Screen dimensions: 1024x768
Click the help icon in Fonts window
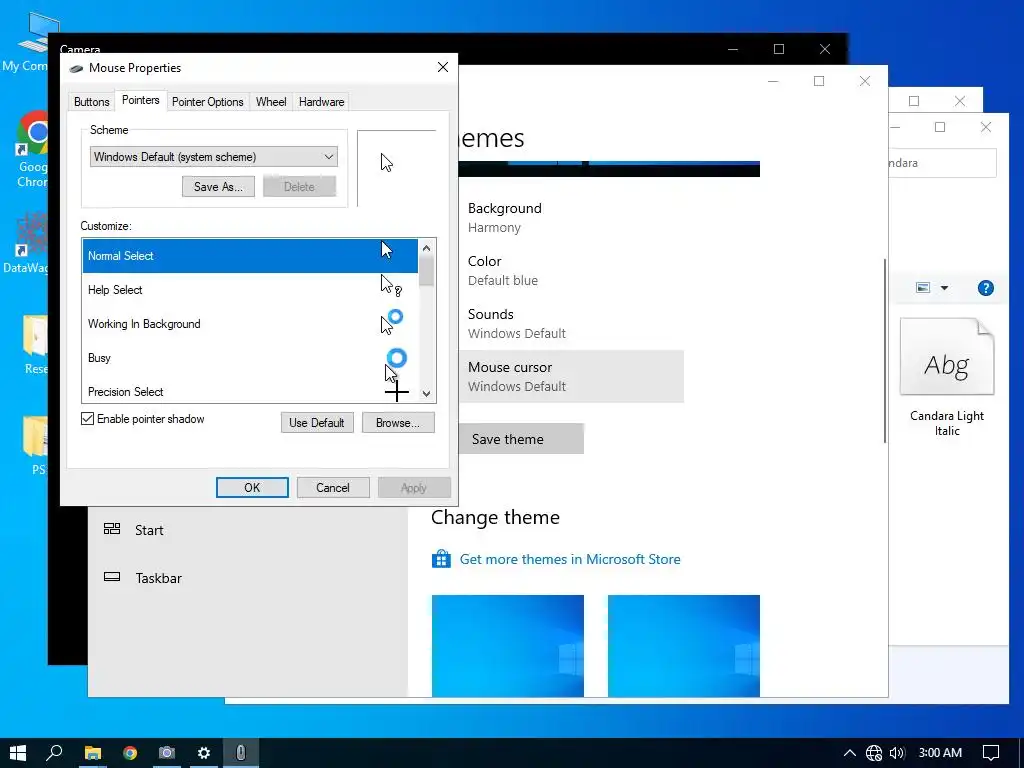click(985, 288)
